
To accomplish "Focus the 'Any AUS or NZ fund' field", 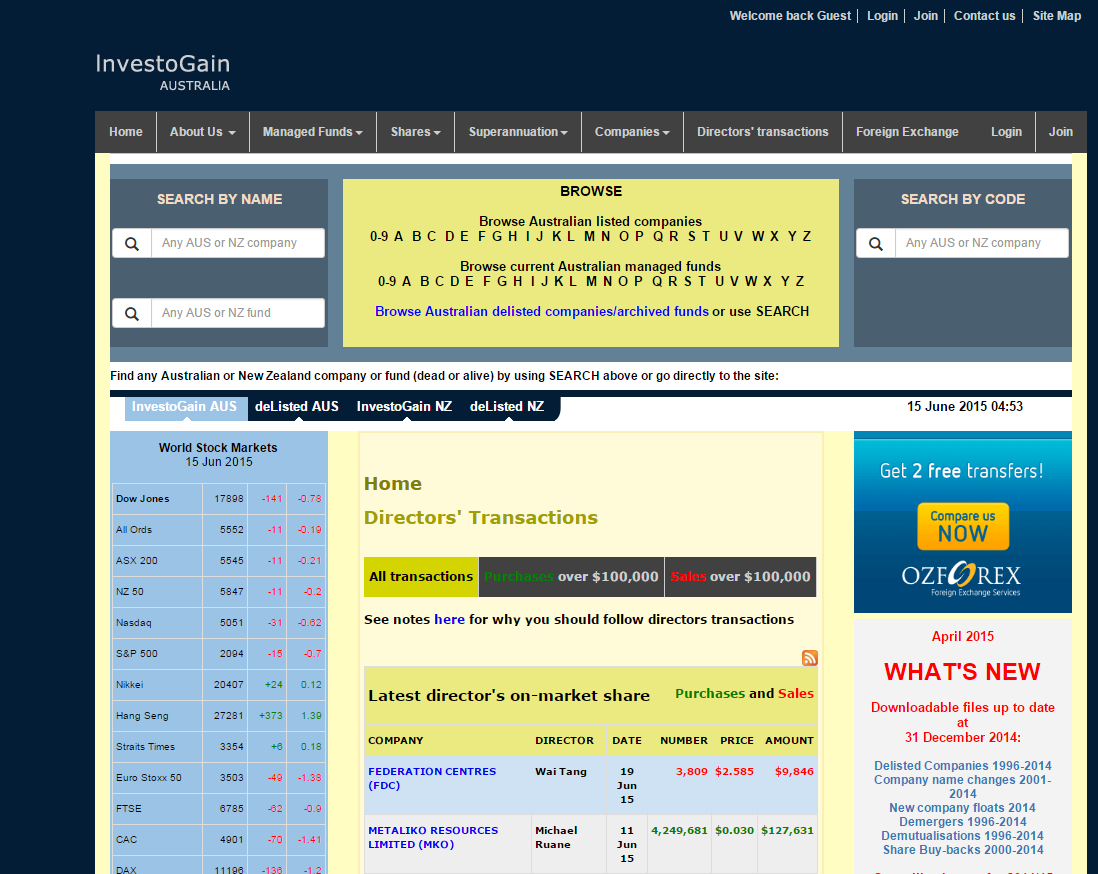I will [x=237, y=313].
